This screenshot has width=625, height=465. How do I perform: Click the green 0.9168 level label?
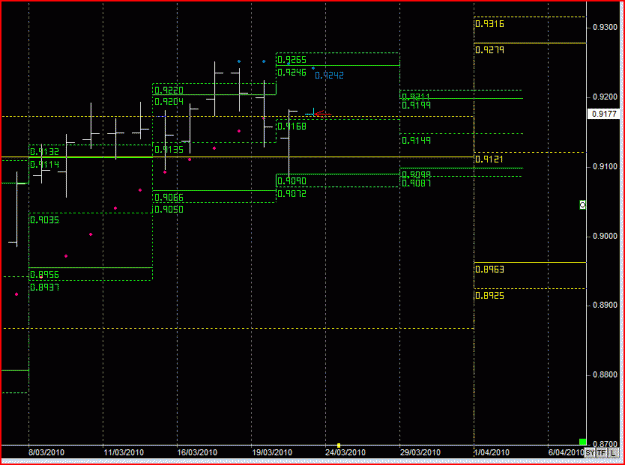pyautogui.click(x=292, y=126)
